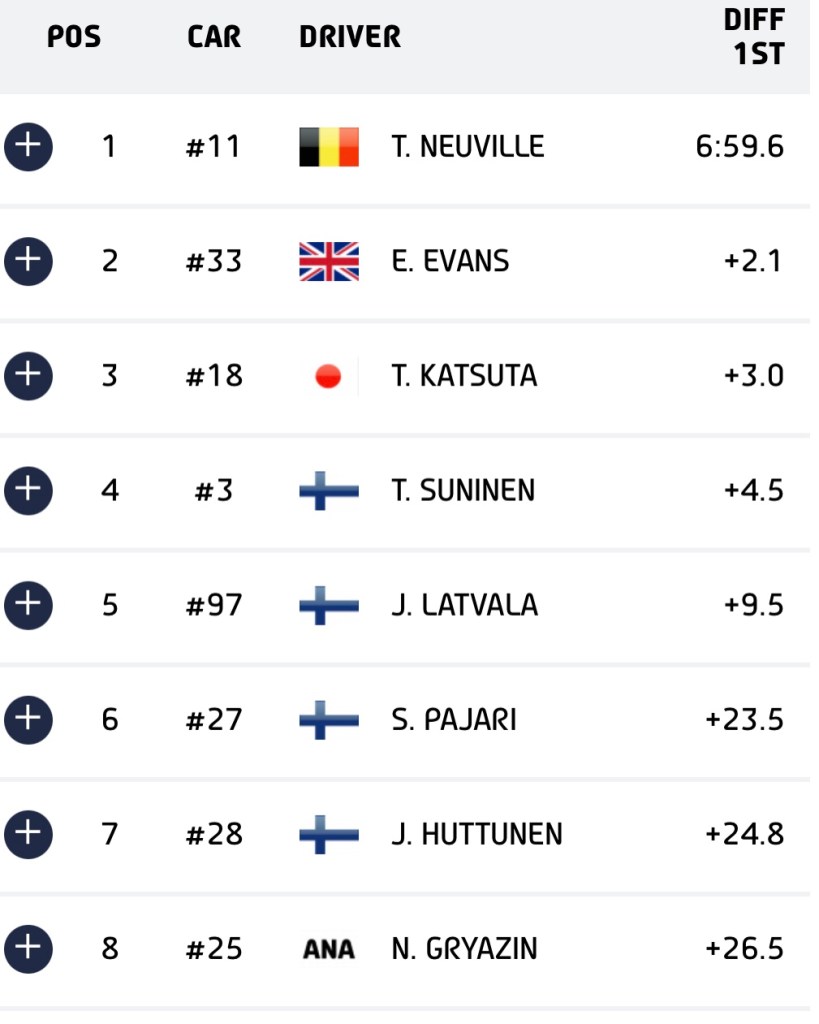The image size is (819, 1024).
Task: Expand E. Evans' row with plus icon
Action: (28, 261)
